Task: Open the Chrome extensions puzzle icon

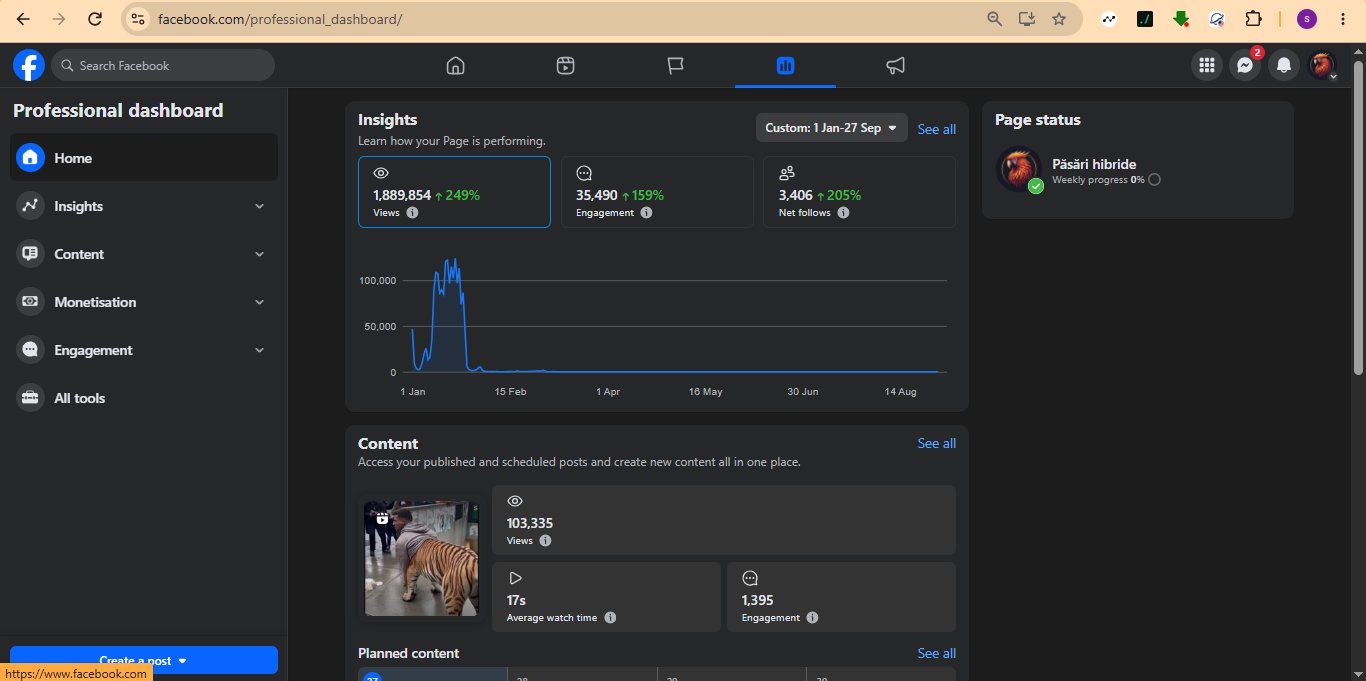Action: [x=1253, y=19]
